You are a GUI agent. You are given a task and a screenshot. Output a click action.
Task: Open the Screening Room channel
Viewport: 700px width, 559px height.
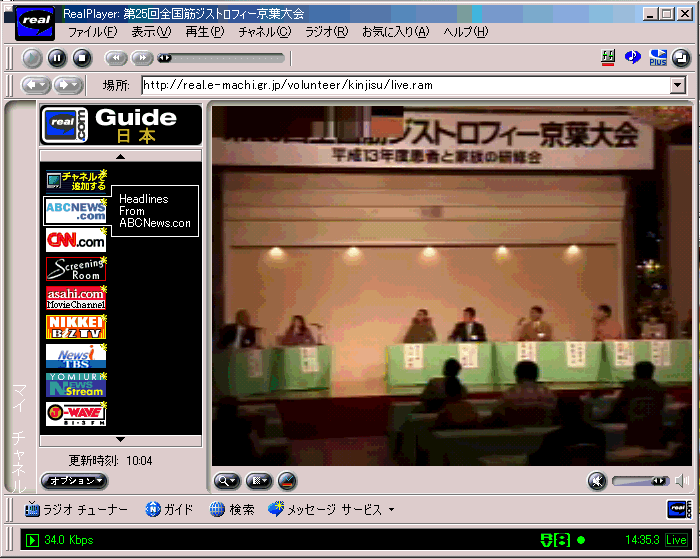click(x=75, y=269)
